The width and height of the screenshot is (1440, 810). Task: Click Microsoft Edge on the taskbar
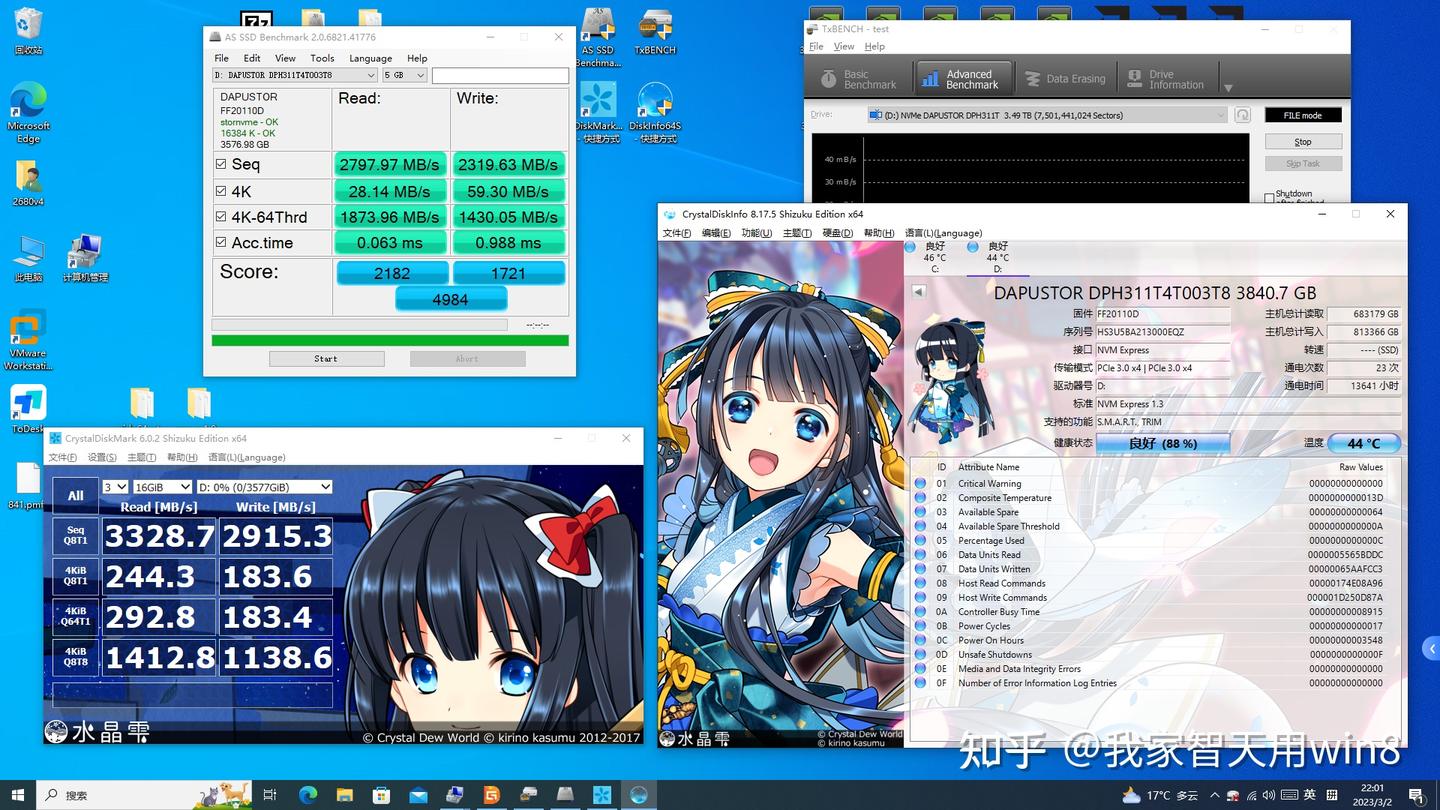[x=308, y=794]
